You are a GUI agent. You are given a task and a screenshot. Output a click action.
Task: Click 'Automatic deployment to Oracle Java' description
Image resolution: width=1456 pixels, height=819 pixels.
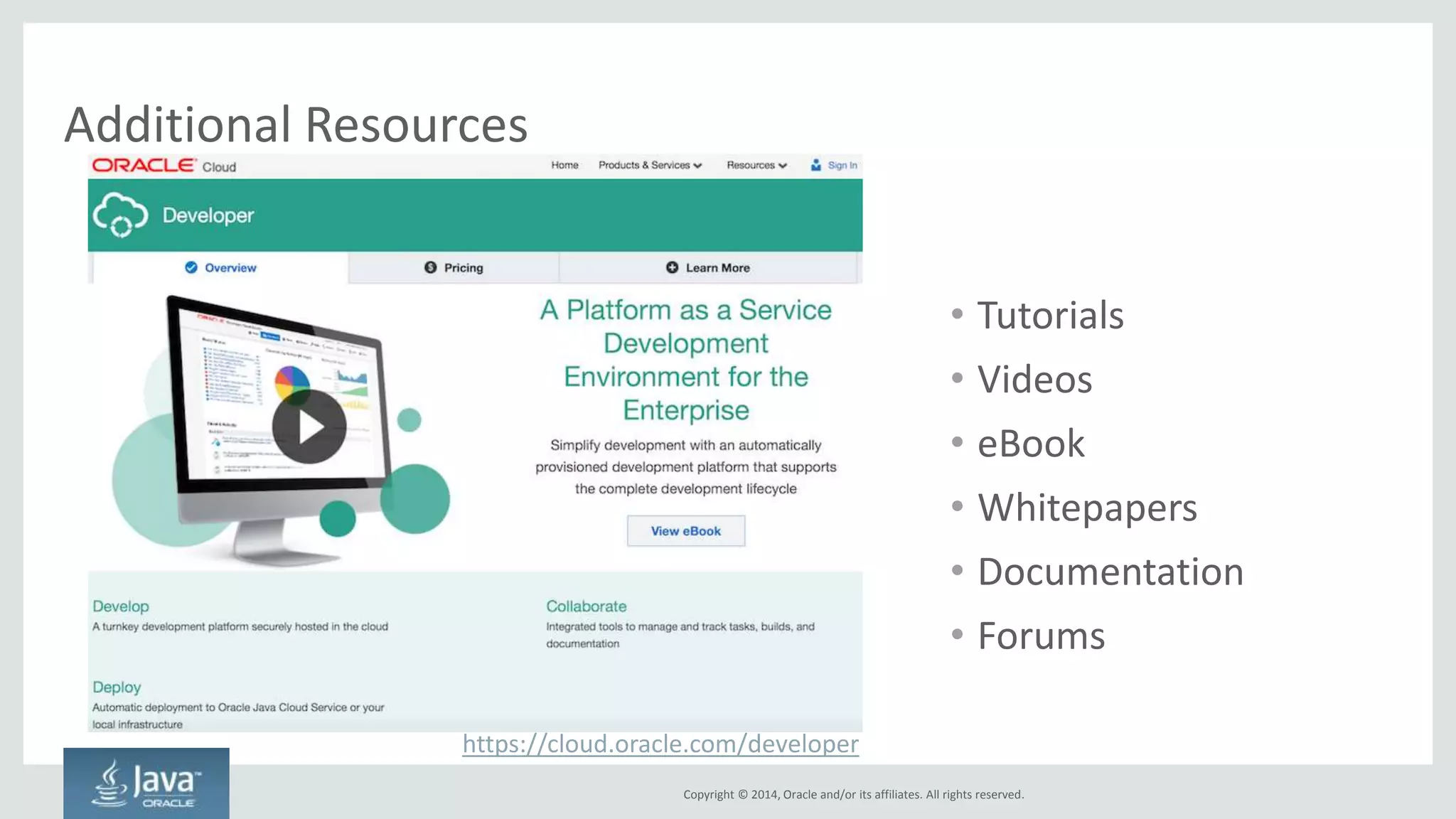click(x=238, y=716)
